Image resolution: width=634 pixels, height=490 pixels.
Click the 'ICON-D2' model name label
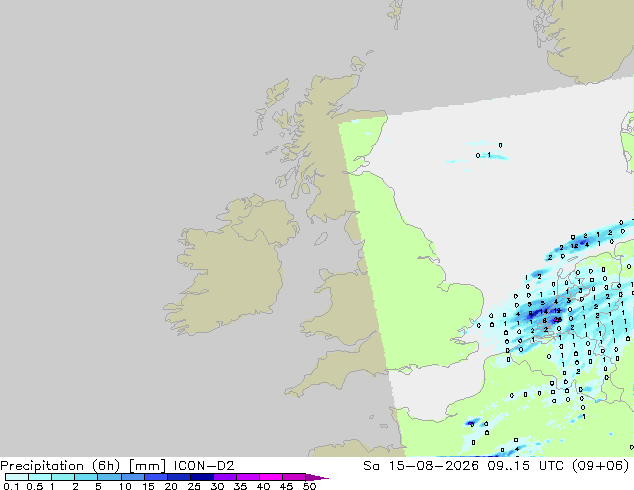click(204, 466)
